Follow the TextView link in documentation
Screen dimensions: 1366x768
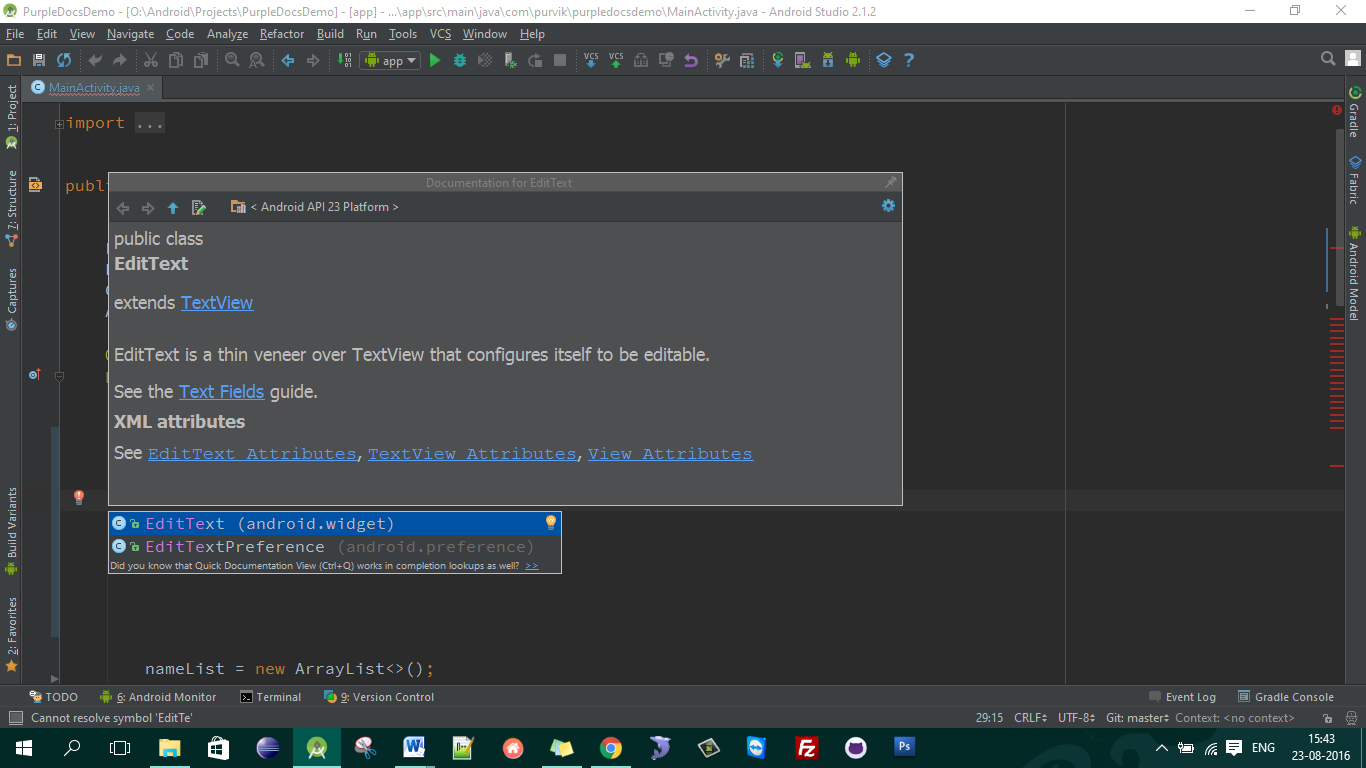[217, 303]
